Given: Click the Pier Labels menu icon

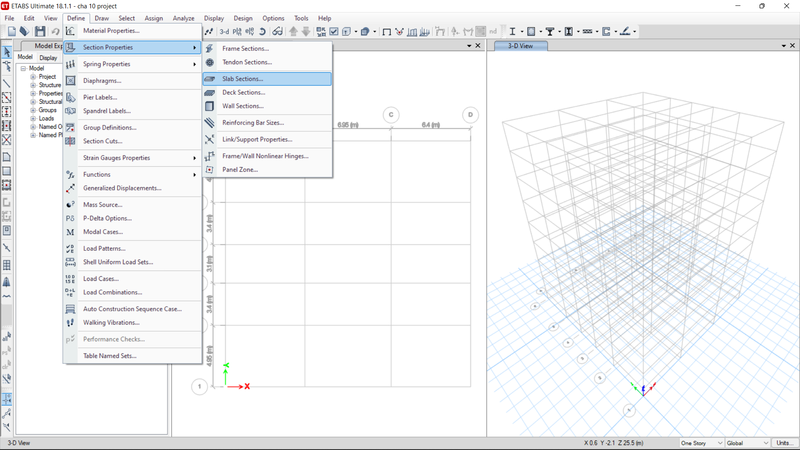Looking at the screenshot, I should click(x=70, y=97).
